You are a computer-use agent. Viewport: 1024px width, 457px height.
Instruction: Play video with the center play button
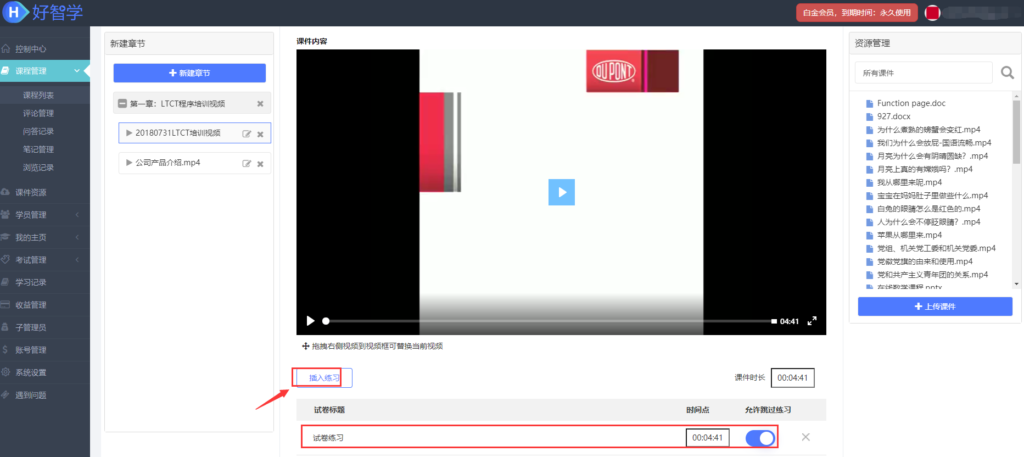click(561, 192)
